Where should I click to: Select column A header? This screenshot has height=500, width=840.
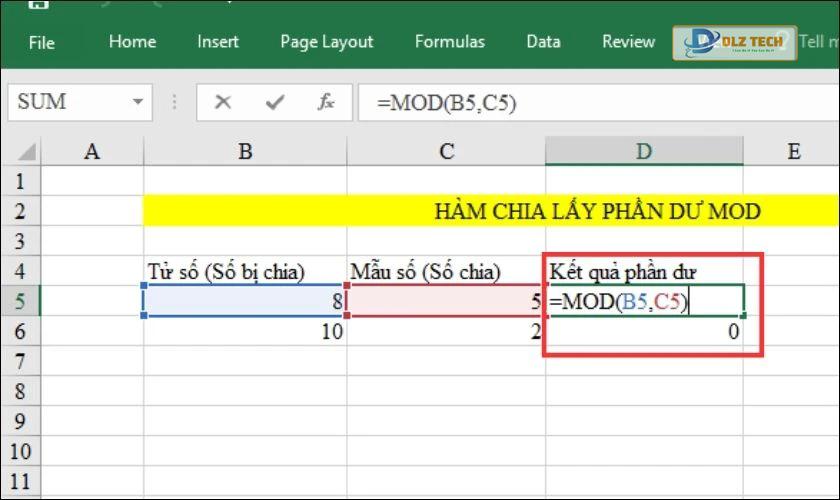coord(92,152)
